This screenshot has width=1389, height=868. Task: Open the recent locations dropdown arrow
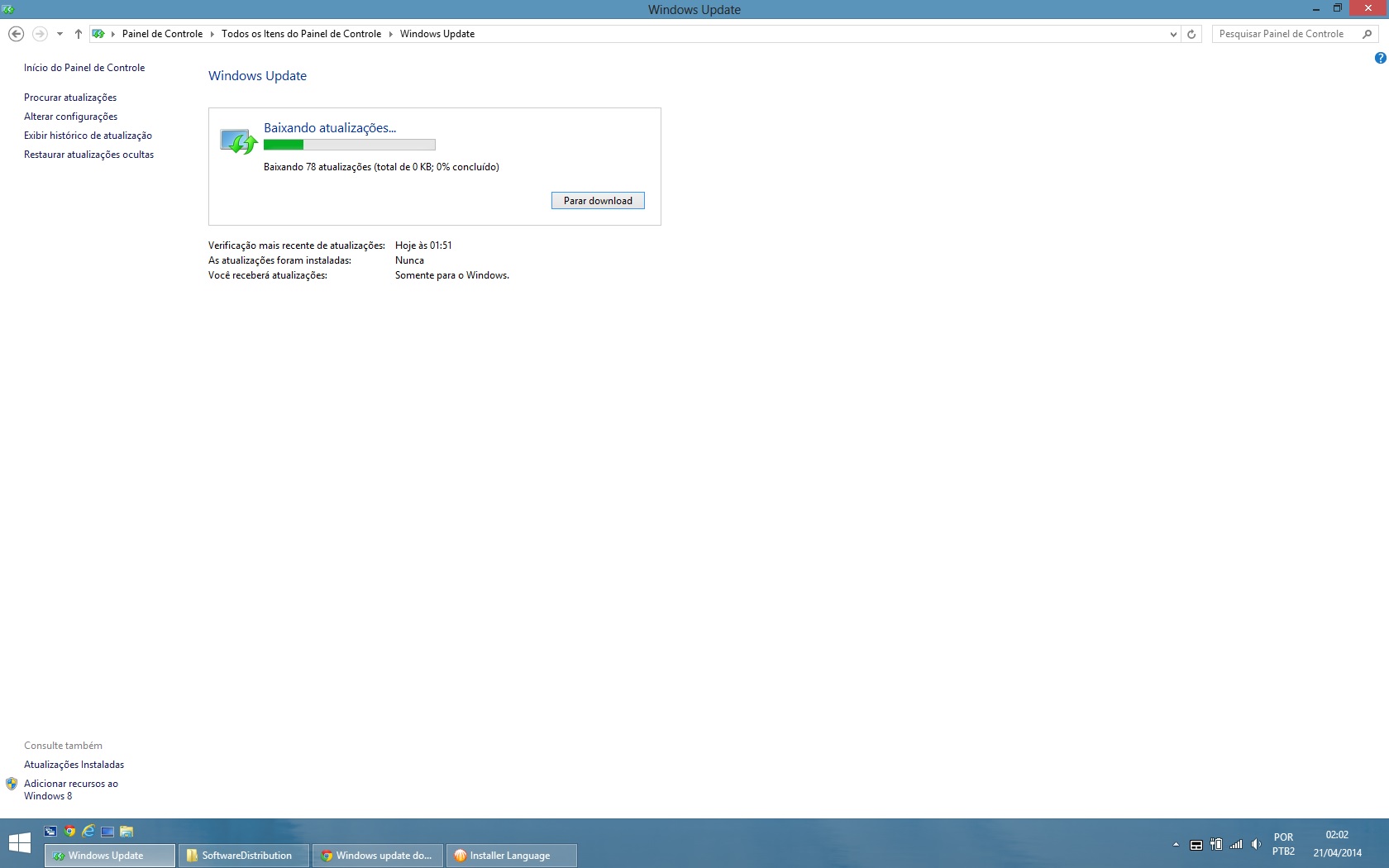[60, 34]
